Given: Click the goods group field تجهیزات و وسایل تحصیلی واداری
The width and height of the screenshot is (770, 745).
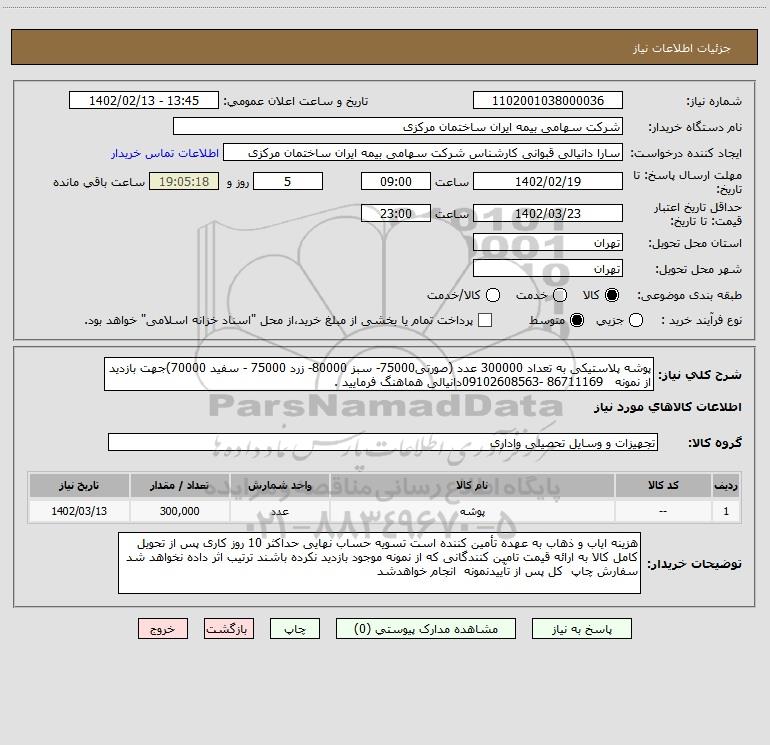Looking at the screenshot, I should [383, 443].
